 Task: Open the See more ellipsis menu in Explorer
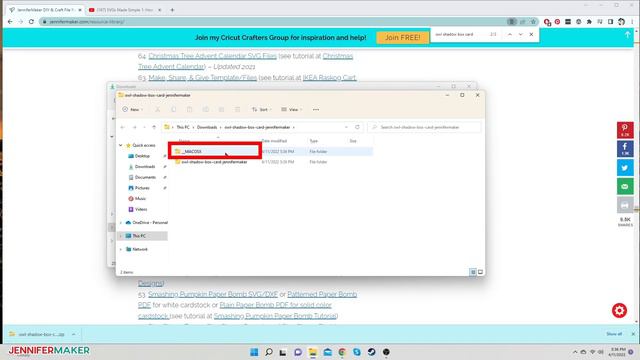316,109
